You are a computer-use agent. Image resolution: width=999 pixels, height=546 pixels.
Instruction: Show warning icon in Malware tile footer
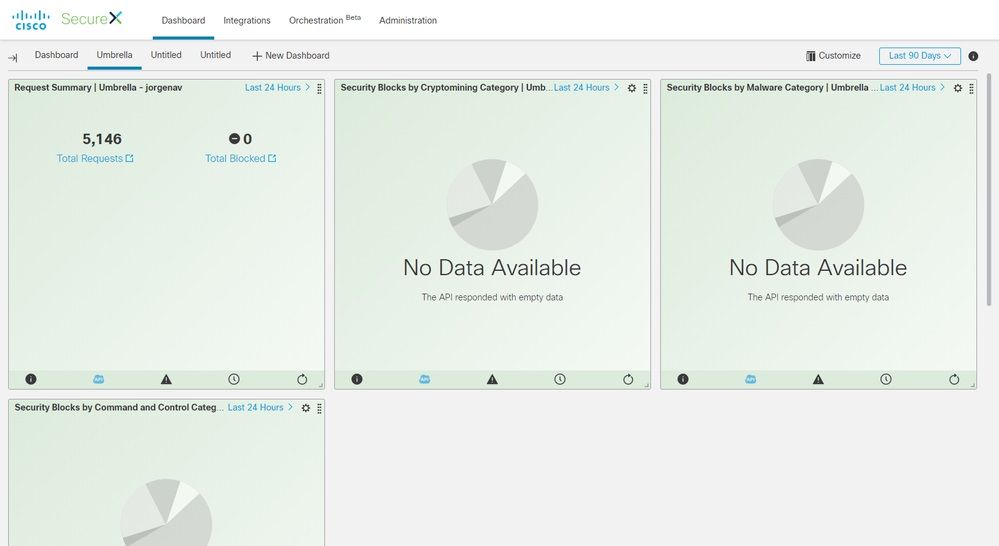[x=819, y=379]
